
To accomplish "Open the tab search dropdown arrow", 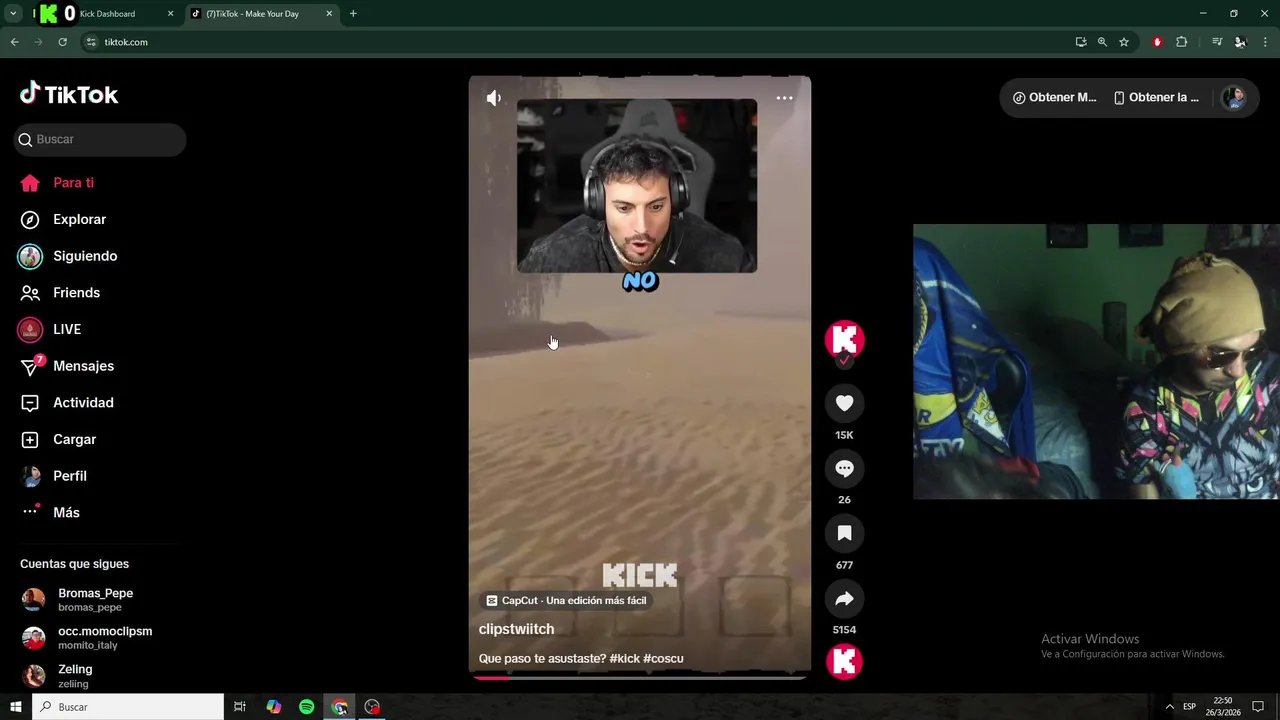I will coord(13,14).
